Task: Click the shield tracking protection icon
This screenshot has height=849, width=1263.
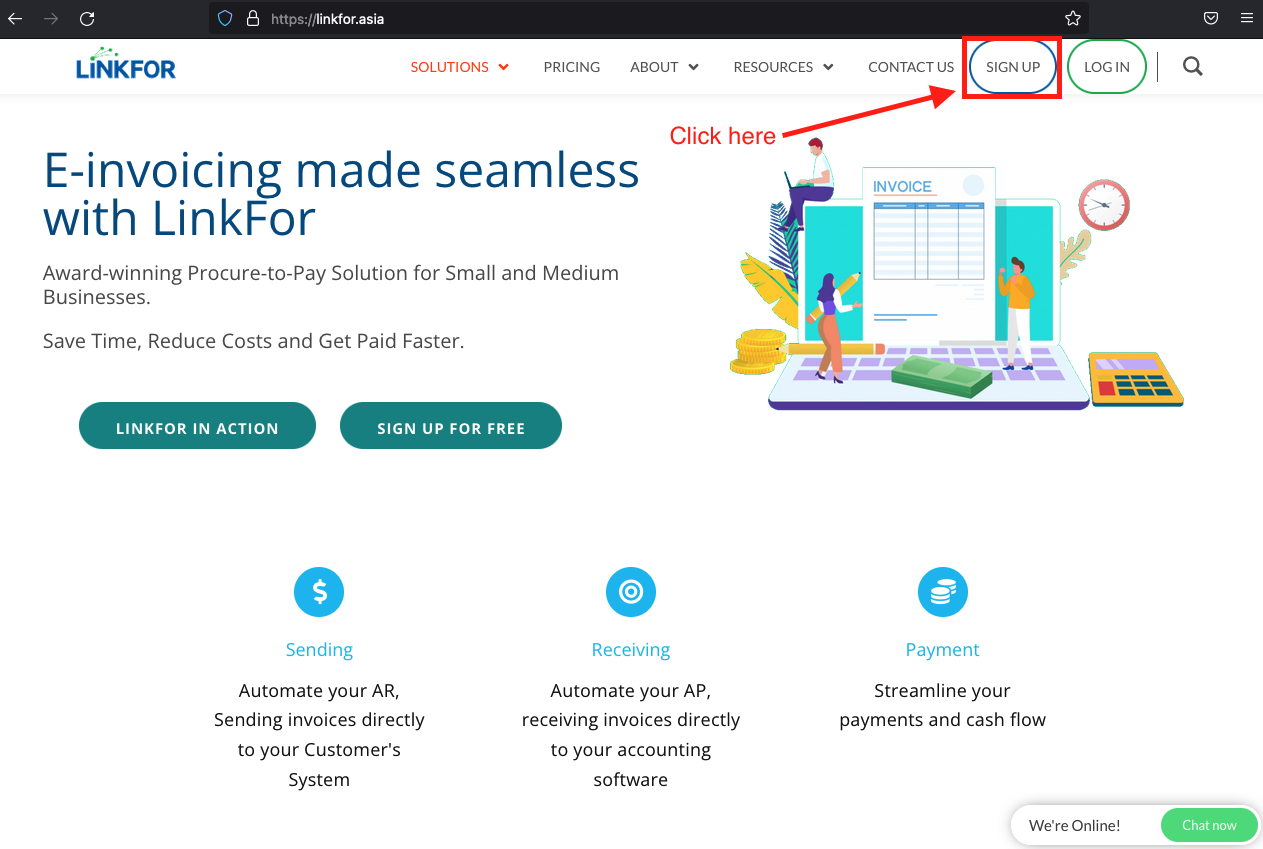Action: pyautogui.click(x=225, y=18)
